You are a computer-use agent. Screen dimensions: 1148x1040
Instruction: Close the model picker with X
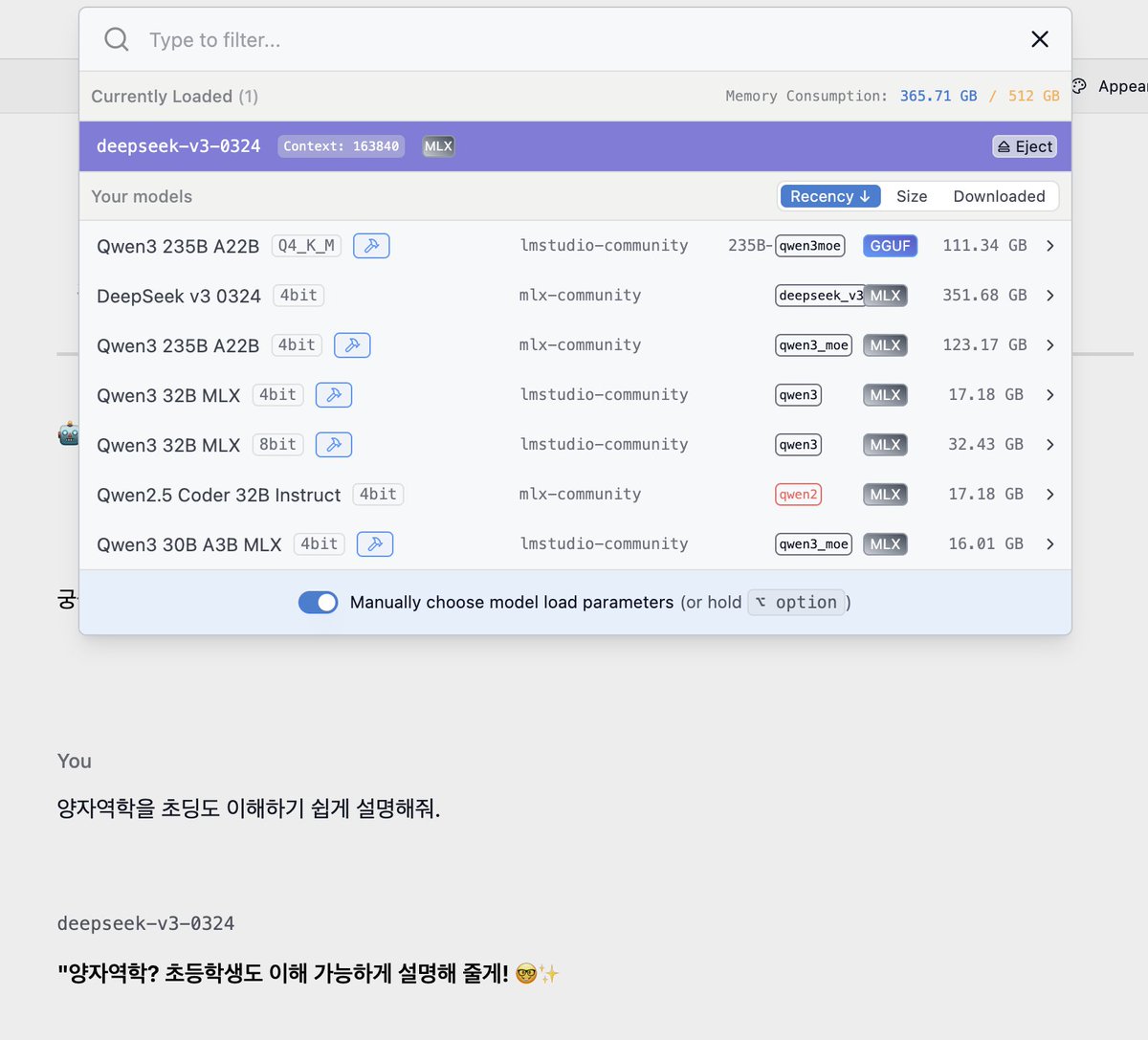click(1040, 39)
